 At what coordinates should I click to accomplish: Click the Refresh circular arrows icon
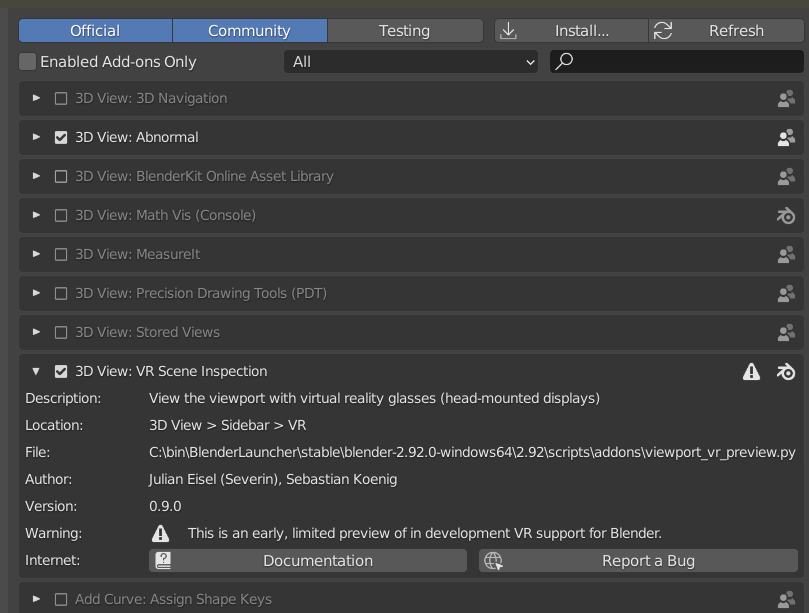661,30
